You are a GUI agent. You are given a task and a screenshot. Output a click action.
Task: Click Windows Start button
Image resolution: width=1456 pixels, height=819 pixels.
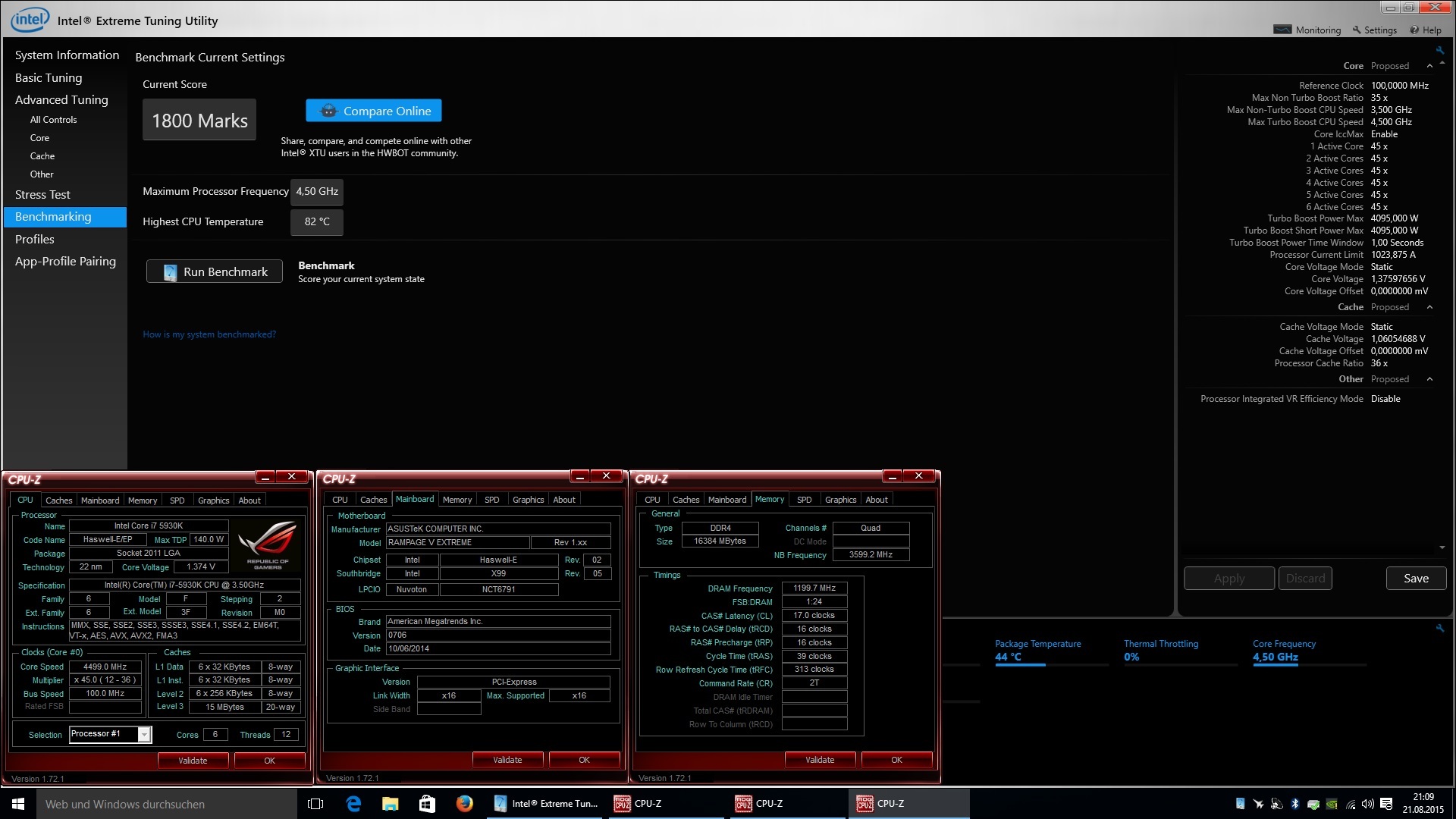pyautogui.click(x=18, y=804)
